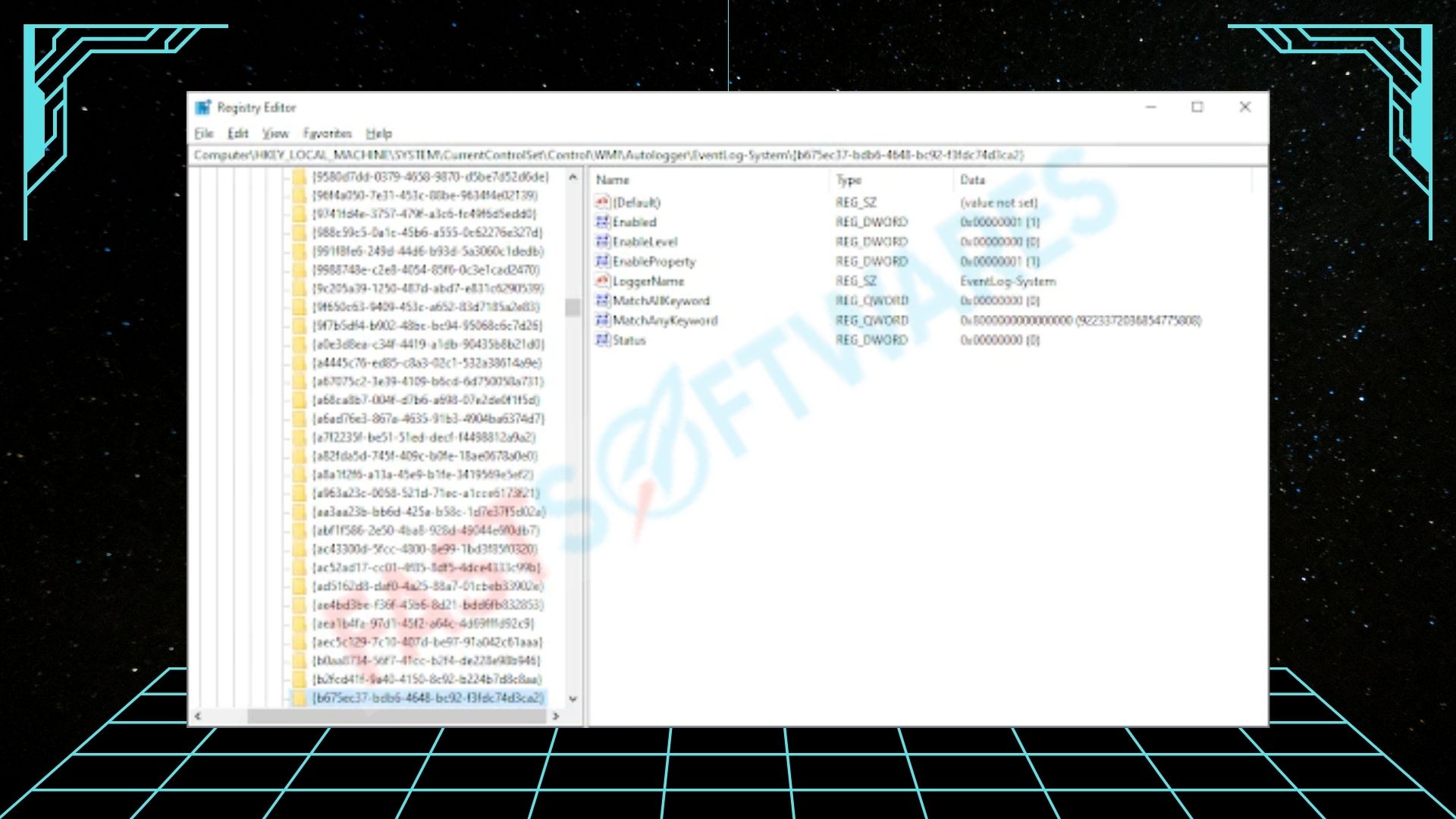The image size is (1456, 819).
Task: Select the (Default) value name
Action: [637, 202]
